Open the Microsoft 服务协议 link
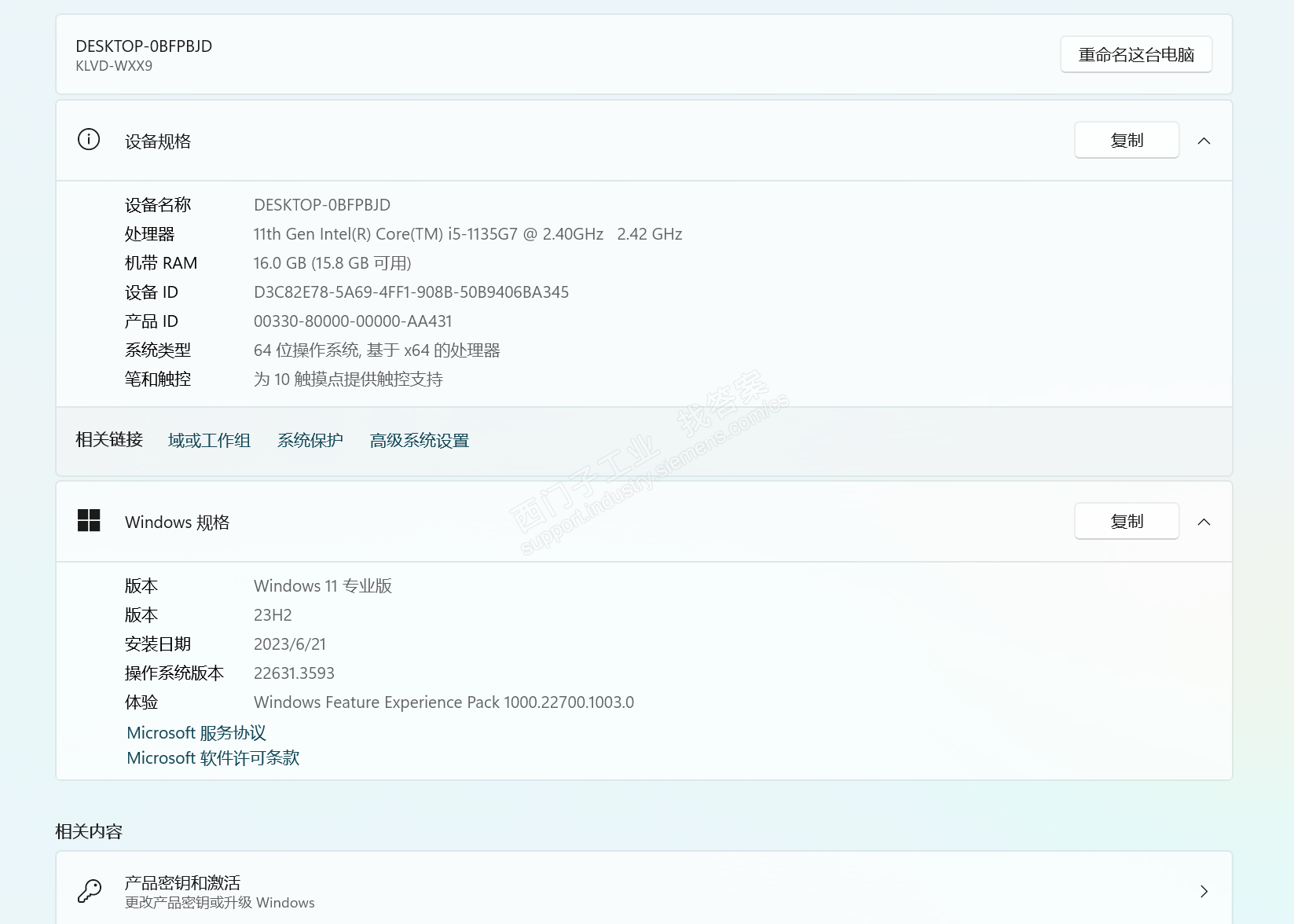 196,733
